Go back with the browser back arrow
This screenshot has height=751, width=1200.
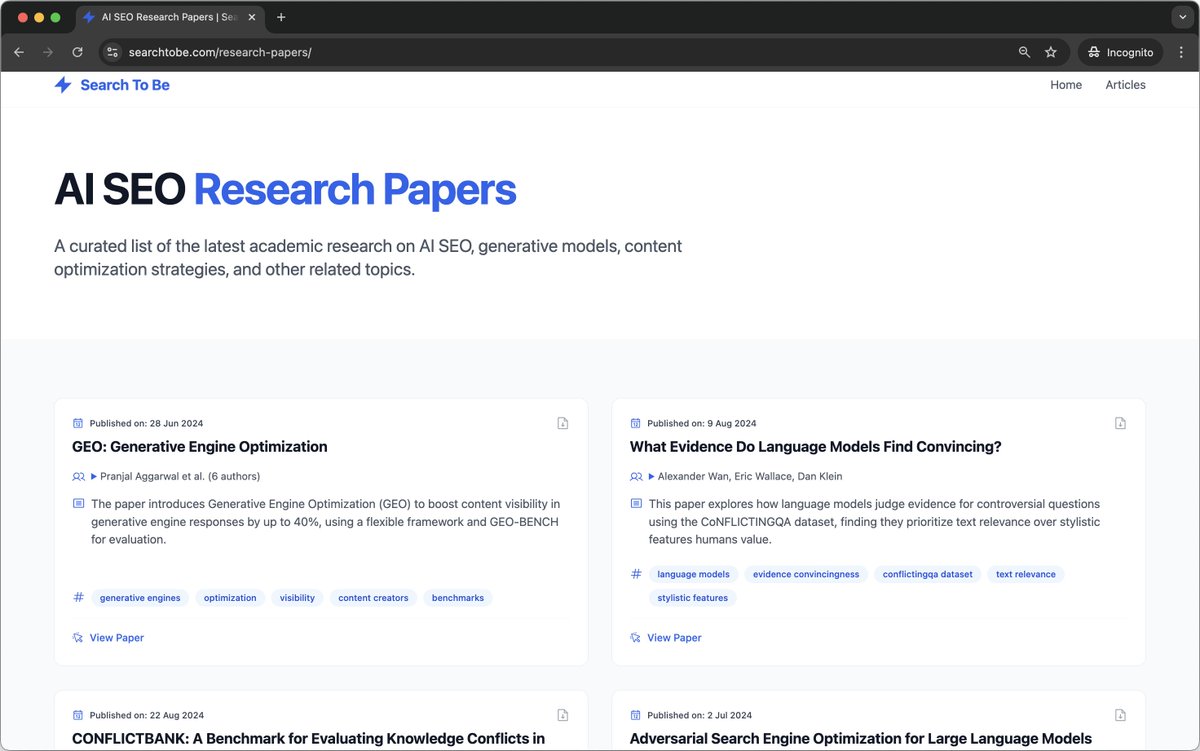click(x=19, y=52)
